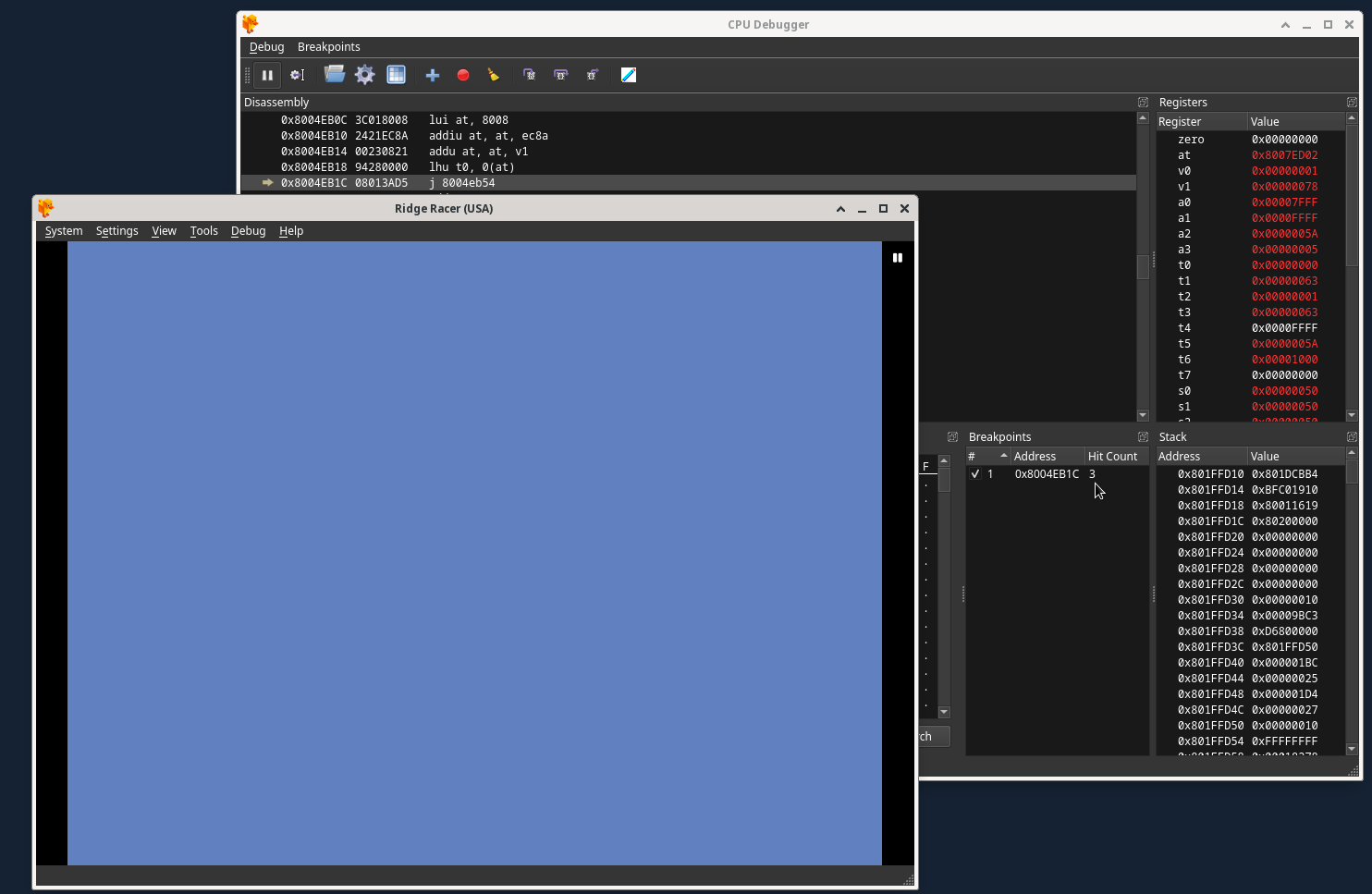Select stack row 0x801FFD10
Image resolution: width=1372 pixels, height=894 pixels.
[x=1251, y=474]
